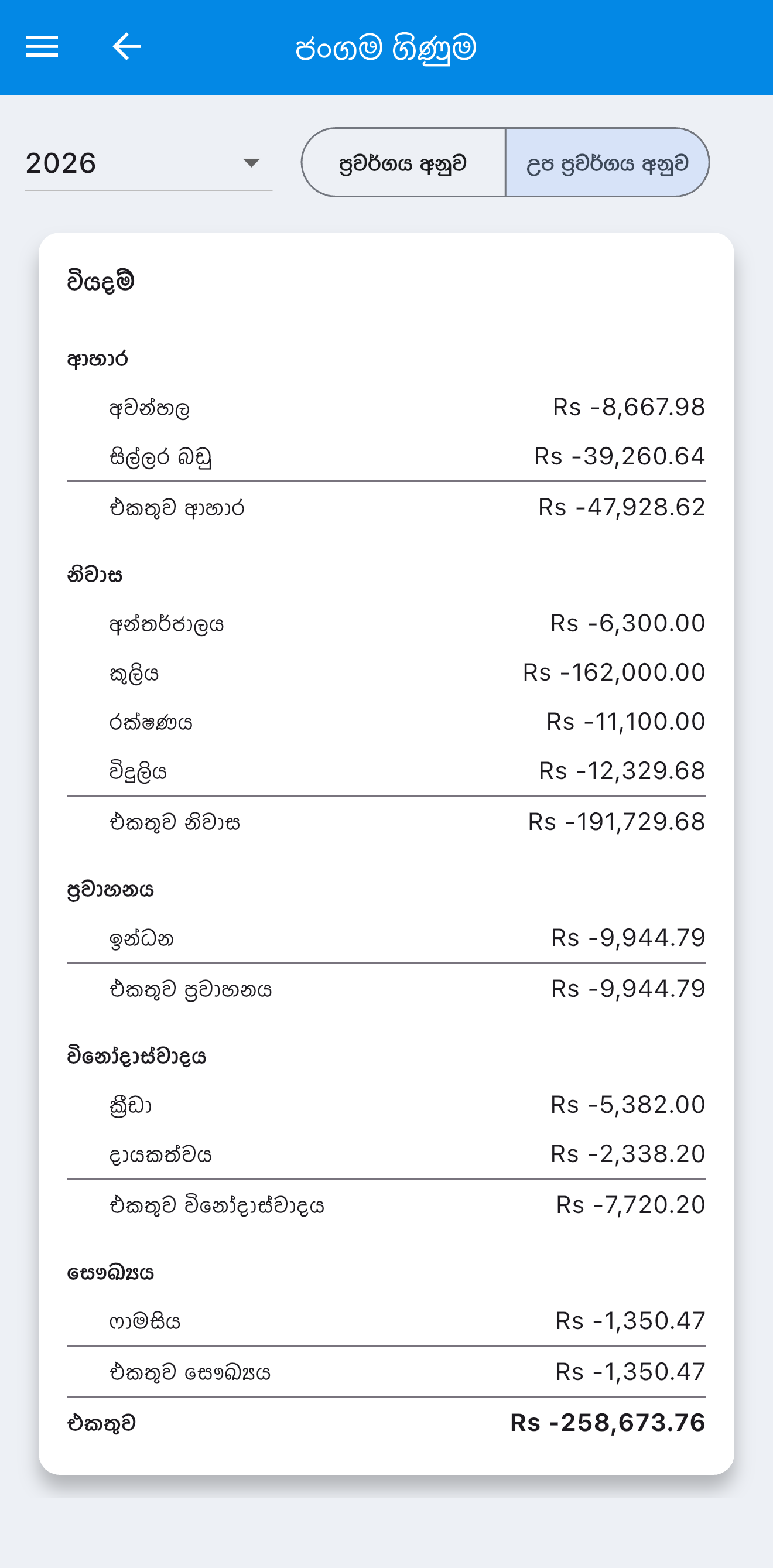Open the ක්‍රීඩා expense row
Viewport: 773px width, 1568px height.
coord(386,1105)
